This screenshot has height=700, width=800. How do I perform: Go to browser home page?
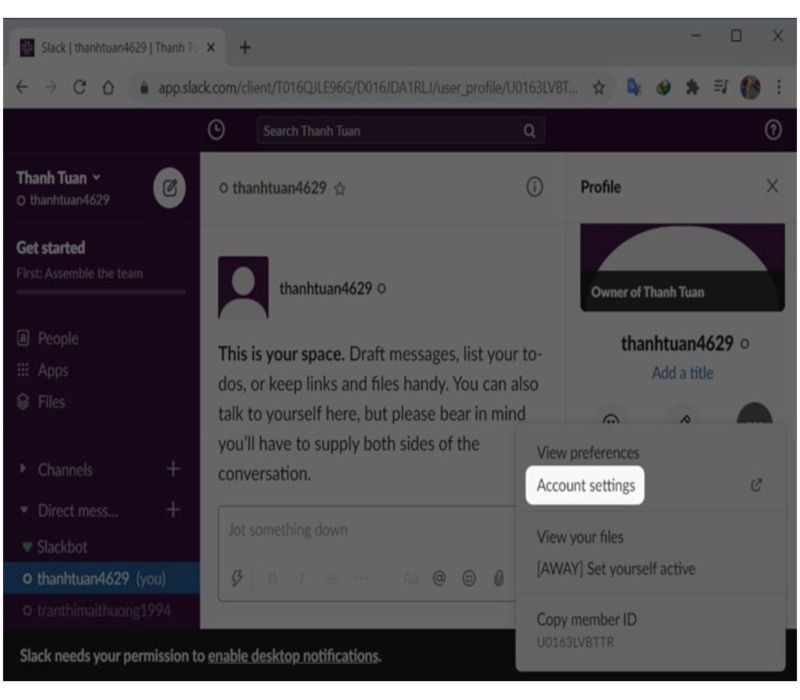pos(108,87)
